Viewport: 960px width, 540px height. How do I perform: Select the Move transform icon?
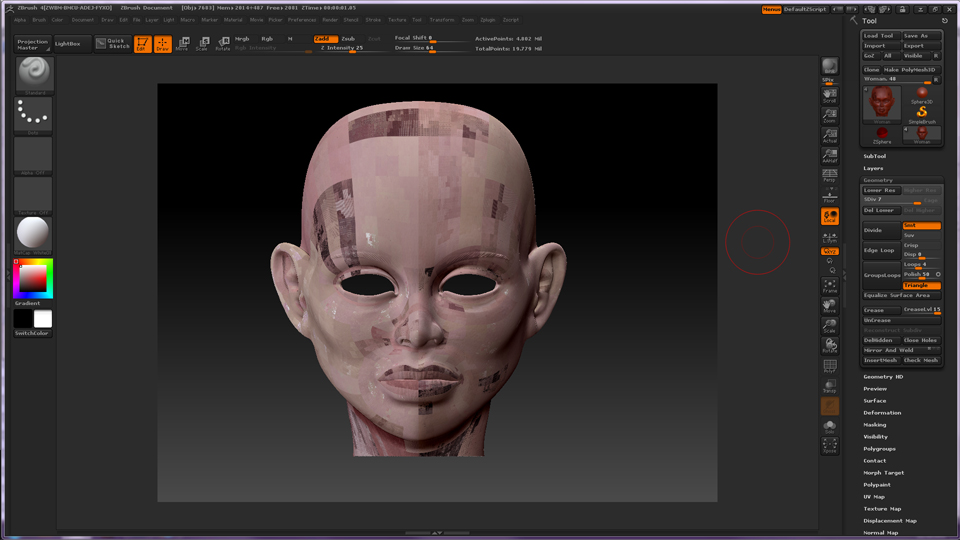click(182, 43)
